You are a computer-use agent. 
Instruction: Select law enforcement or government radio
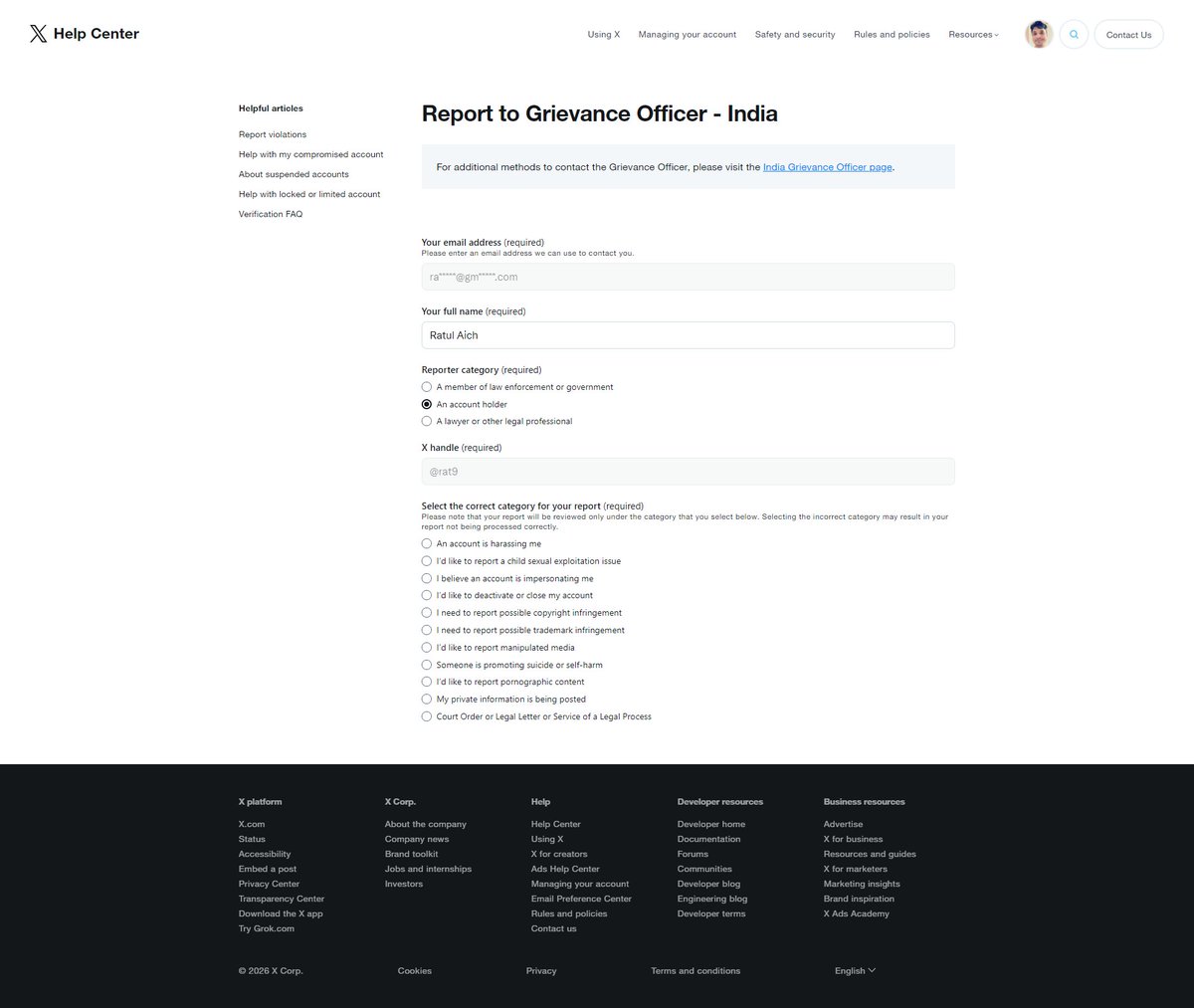[x=427, y=387]
